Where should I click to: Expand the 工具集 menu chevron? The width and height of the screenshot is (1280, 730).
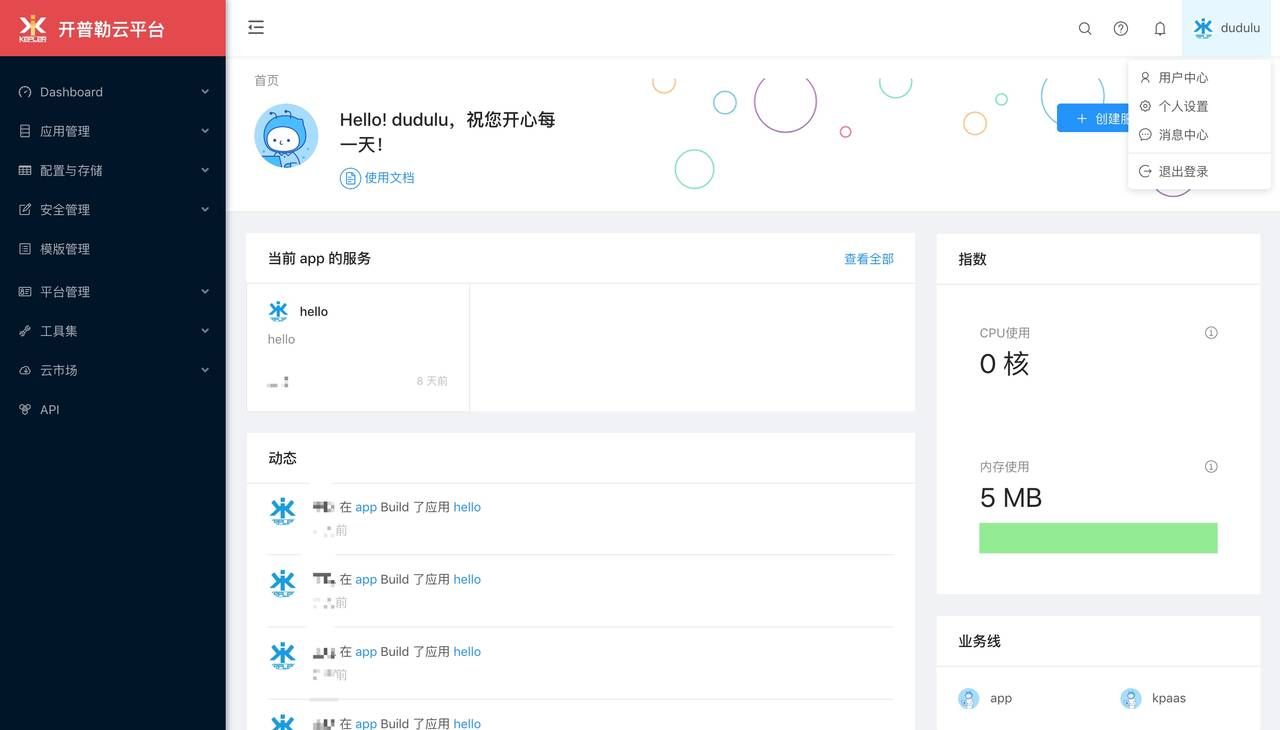pyautogui.click(x=205, y=331)
